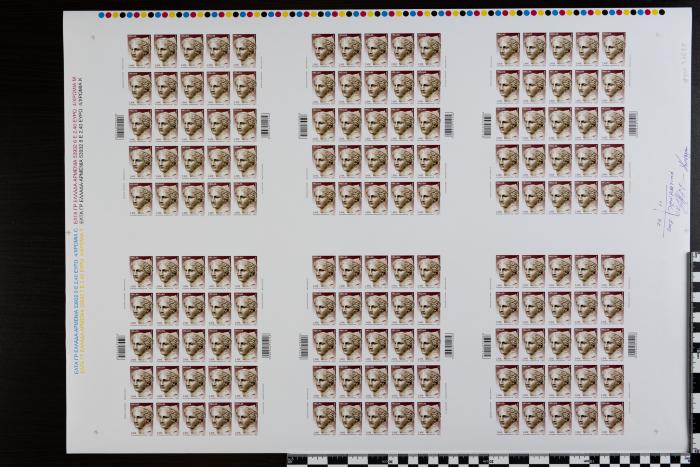Click the CMYK color dot strip along top edge
Screen dimensions: 700x467
[382, 13]
